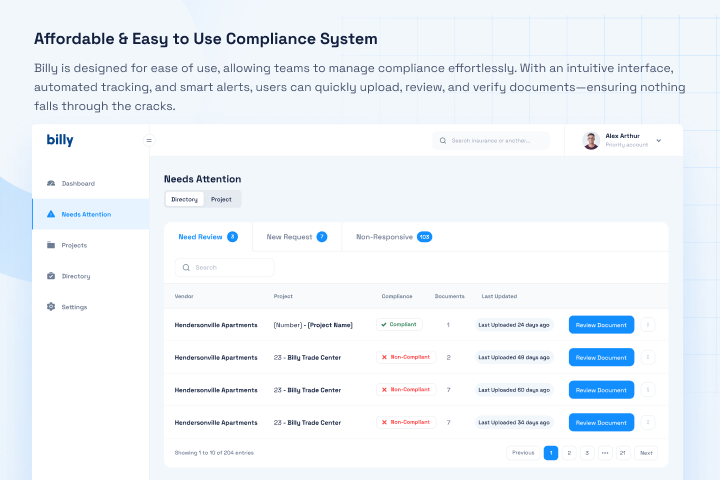Click the Needs Attention page heading
720x480 pixels.
click(x=202, y=179)
